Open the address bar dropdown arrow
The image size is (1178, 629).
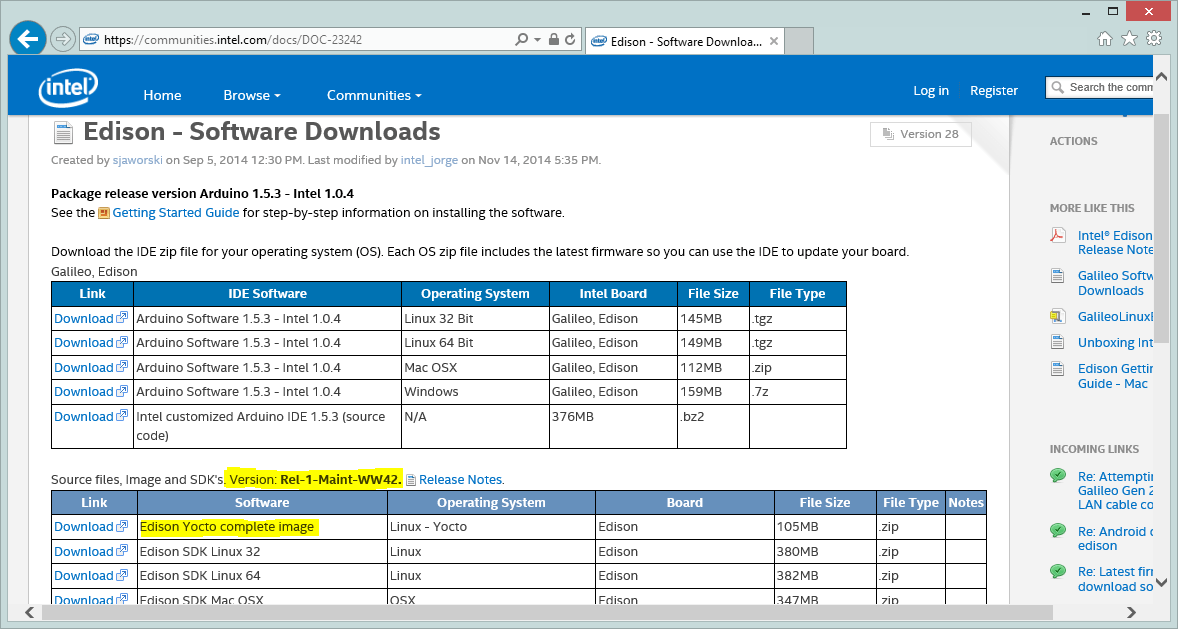(x=537, y=40)
